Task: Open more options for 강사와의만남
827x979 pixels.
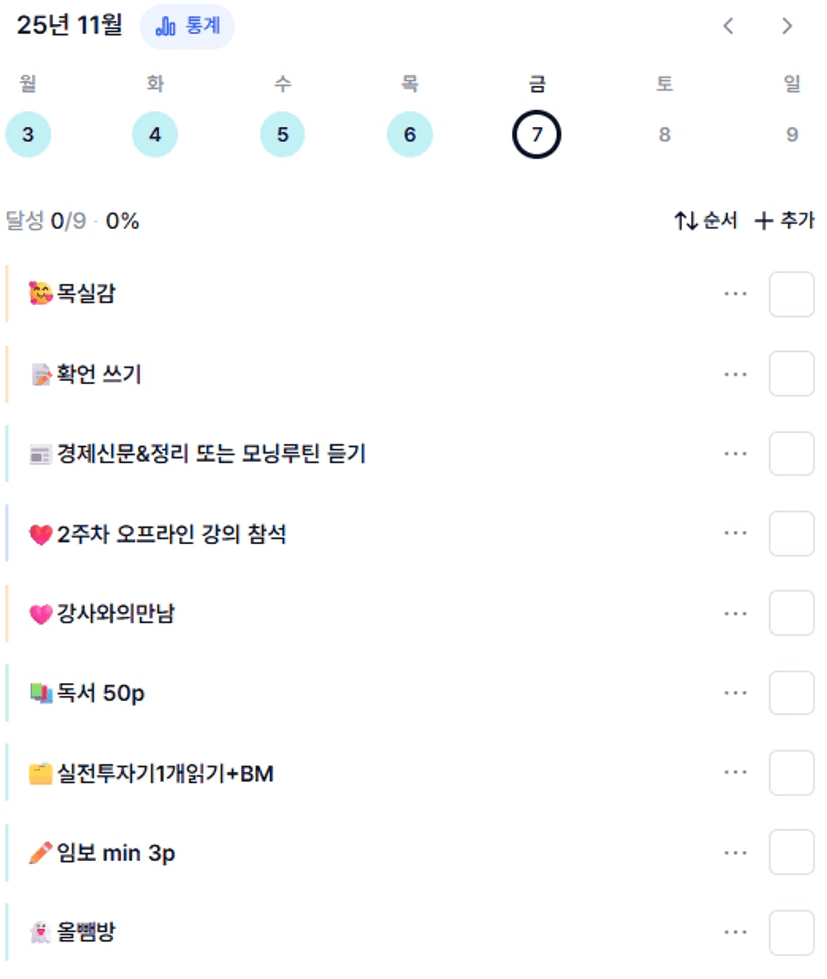Action: 736,614
